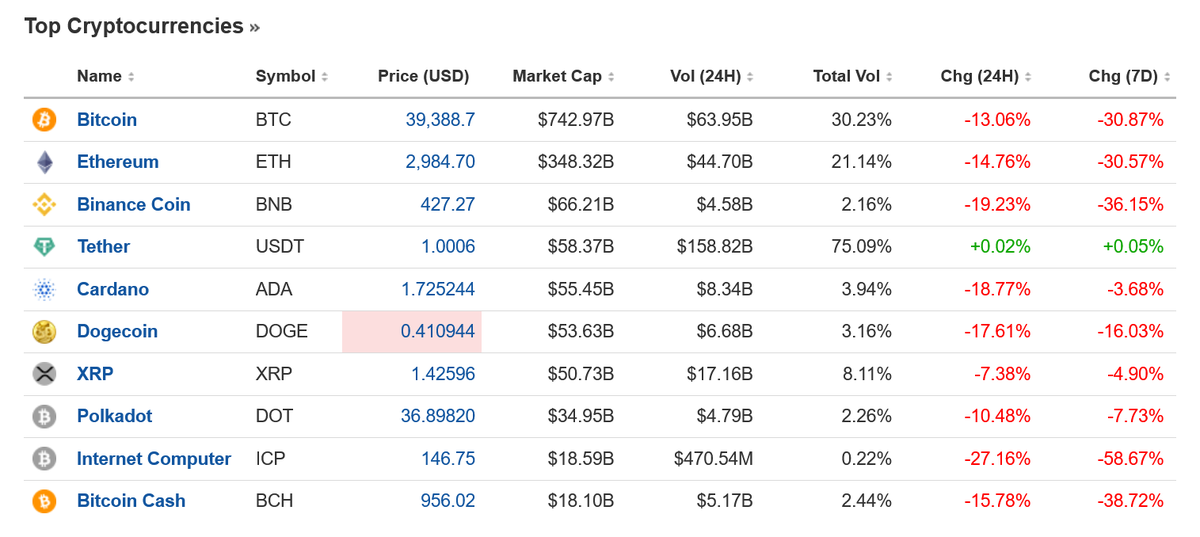The height and width of the screenshot is (537, 1200).
Task: Click Internet Computer volume $470.54M
Action: (x=714, y=459)
